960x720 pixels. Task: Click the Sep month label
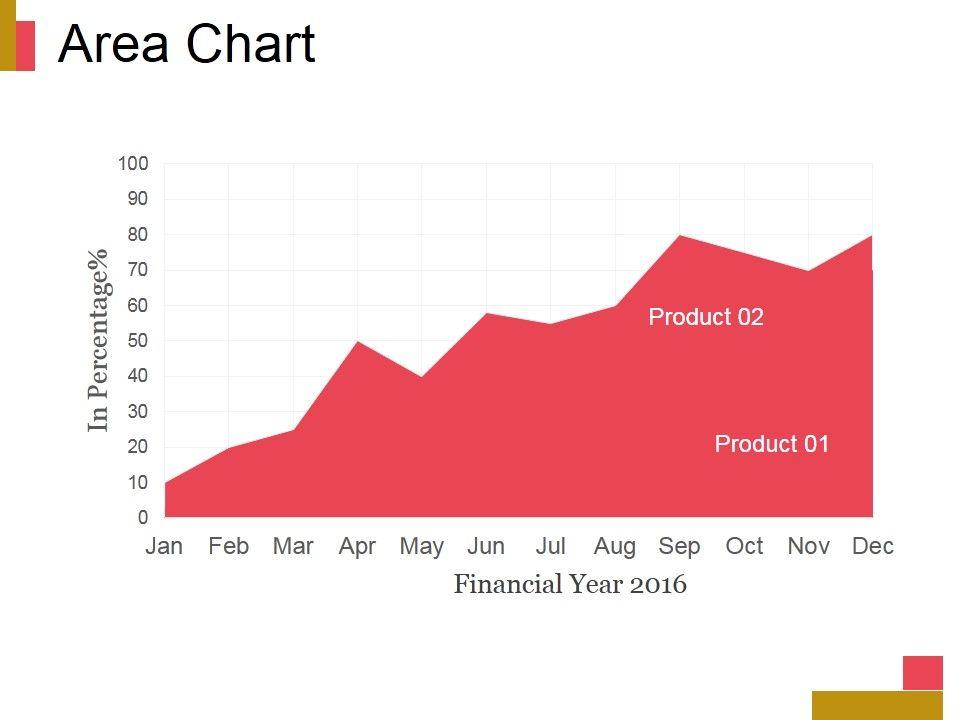[679, 546]
